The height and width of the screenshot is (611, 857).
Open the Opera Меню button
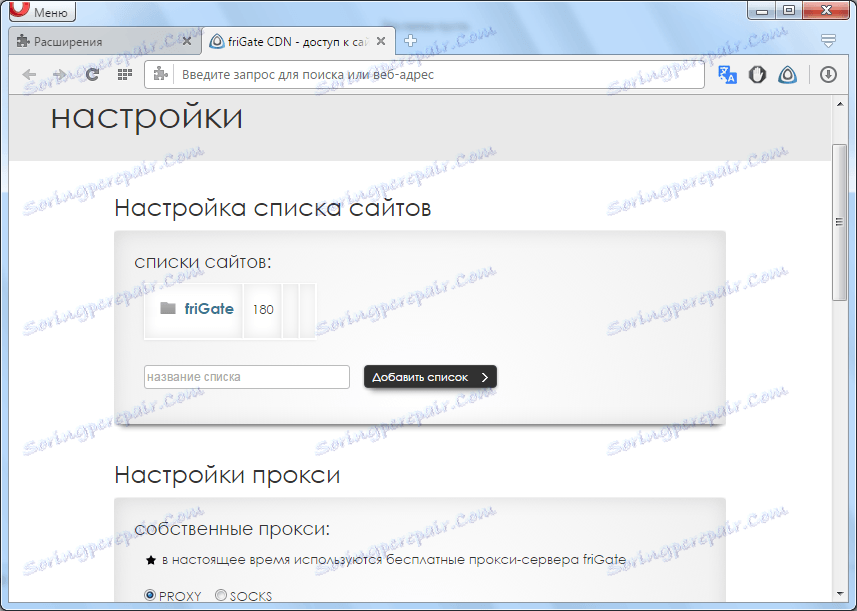pyautogui.click(x=42, y=11)
